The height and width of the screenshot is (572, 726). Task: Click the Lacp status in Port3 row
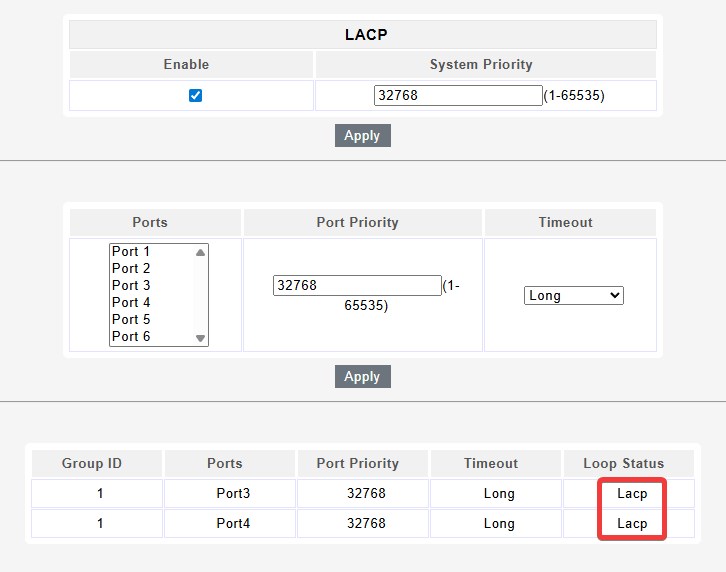tap(631, 494)
